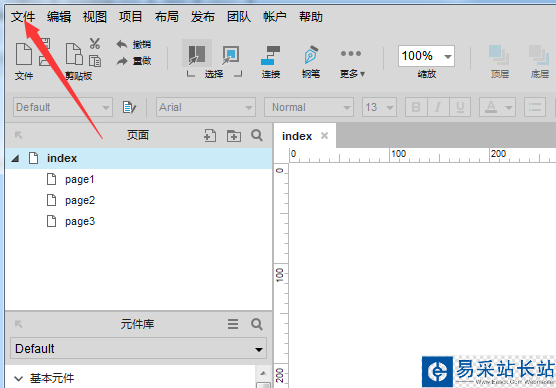This screenshot has height=388, width=556.
Task: Click the bullet list icon
Action: point(535,107)
